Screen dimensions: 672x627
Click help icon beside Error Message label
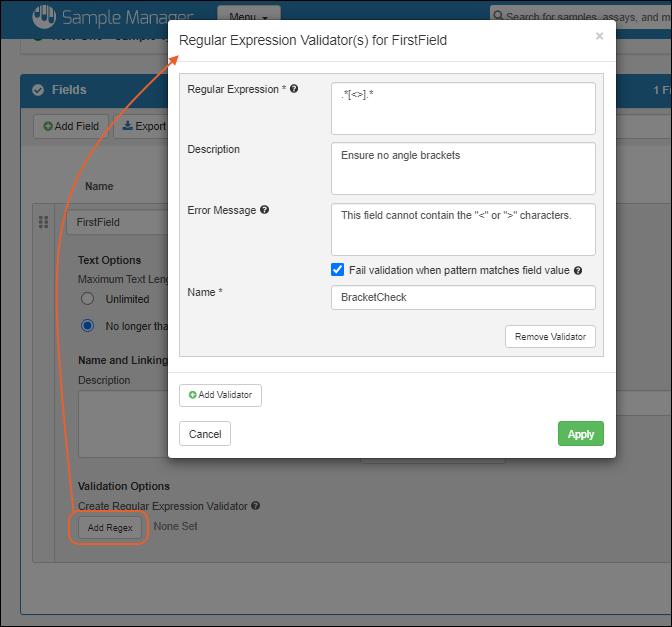coord(264,211)
